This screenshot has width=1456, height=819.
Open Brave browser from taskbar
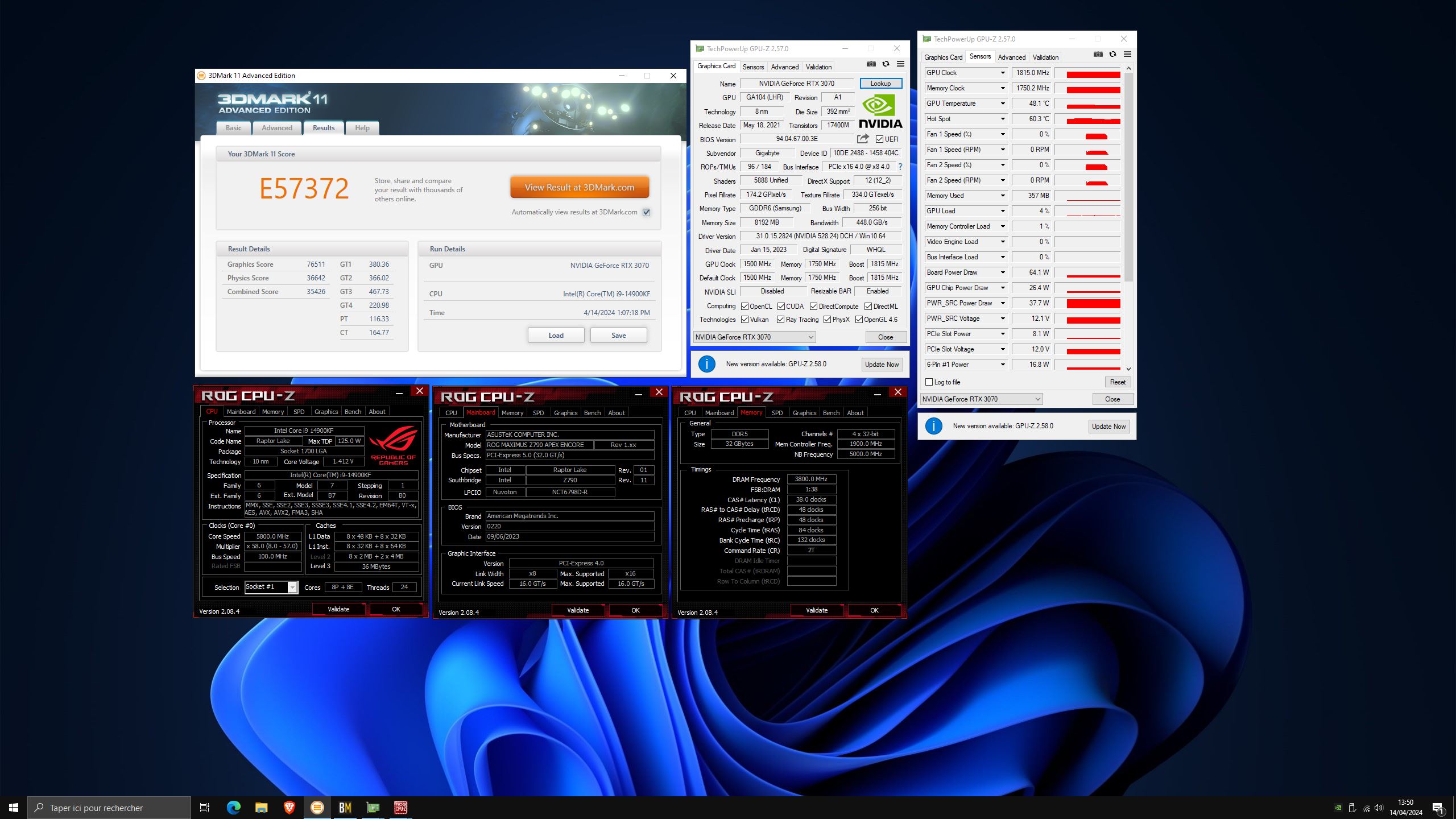289,808
